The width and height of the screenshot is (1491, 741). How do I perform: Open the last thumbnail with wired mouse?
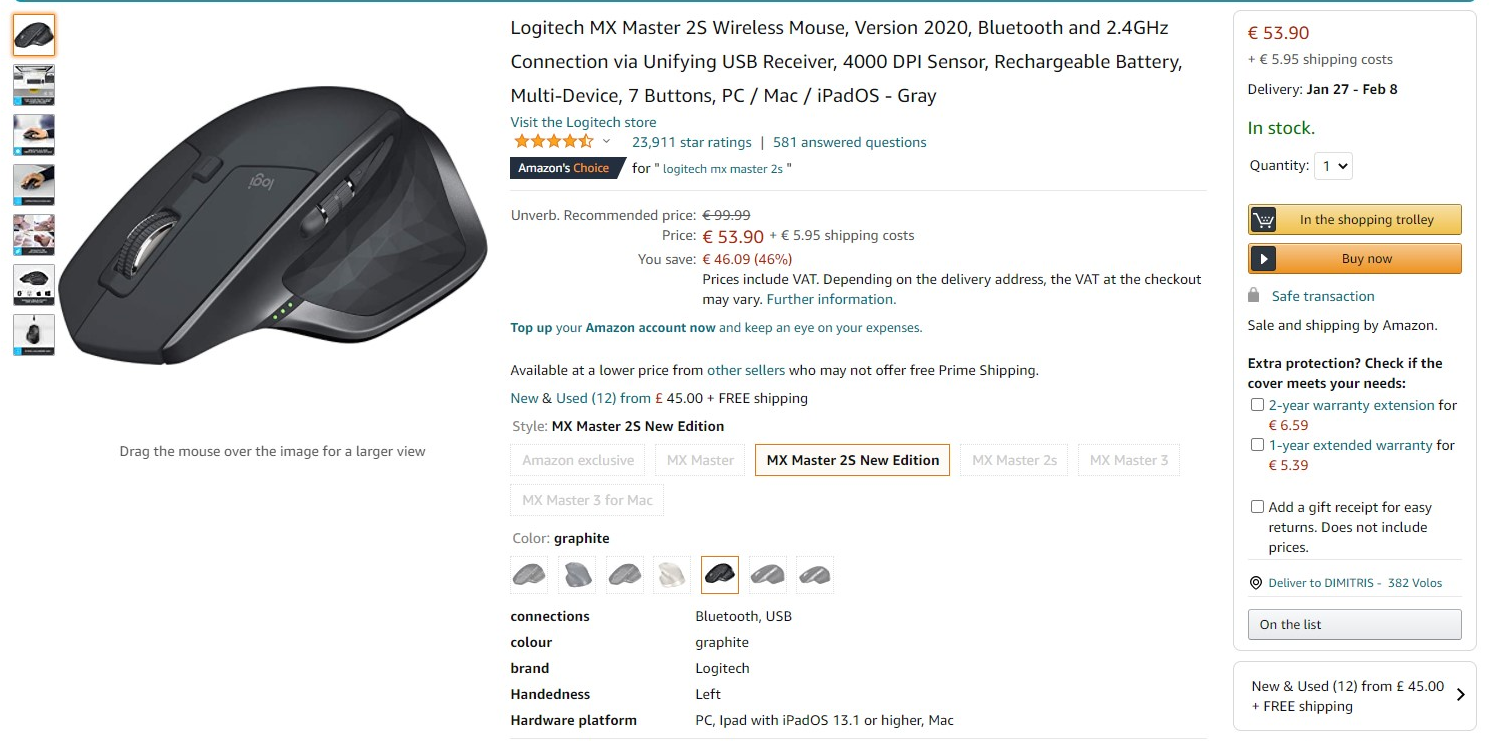[34, 335]
